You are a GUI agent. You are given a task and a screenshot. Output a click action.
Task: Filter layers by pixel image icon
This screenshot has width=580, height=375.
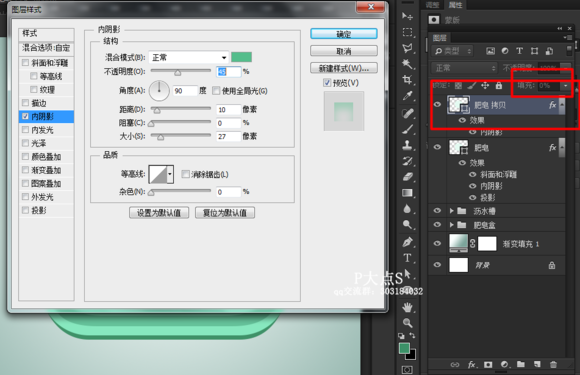[490, 51]
